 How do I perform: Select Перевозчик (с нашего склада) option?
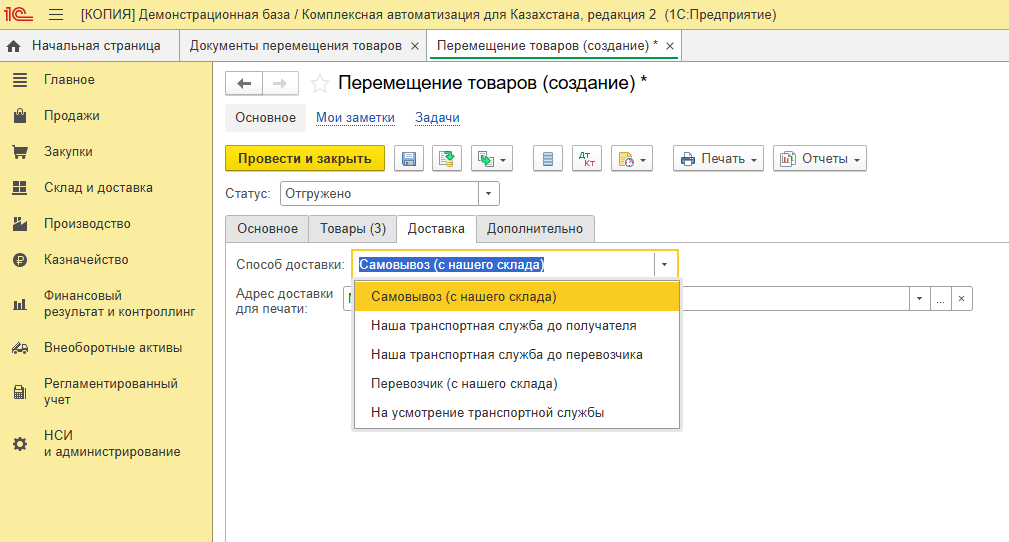pyautogui.click(x=464, y=384)
